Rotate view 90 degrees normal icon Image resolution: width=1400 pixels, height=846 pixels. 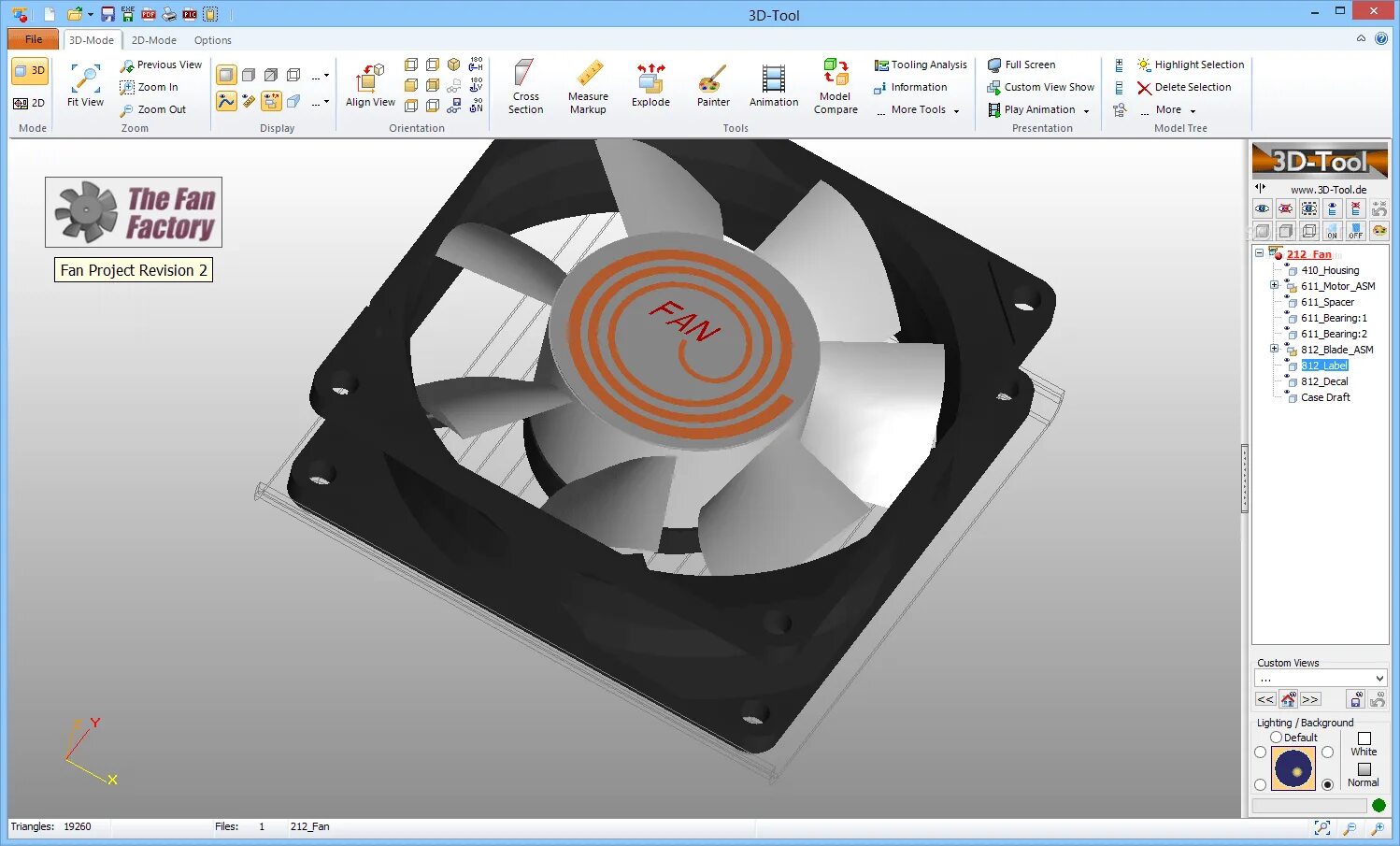point(476,106)
